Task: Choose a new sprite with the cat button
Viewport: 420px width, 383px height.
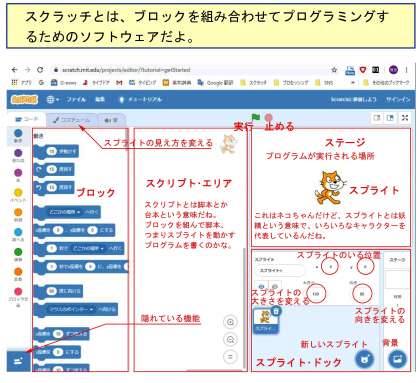Action: pos(364,359)
